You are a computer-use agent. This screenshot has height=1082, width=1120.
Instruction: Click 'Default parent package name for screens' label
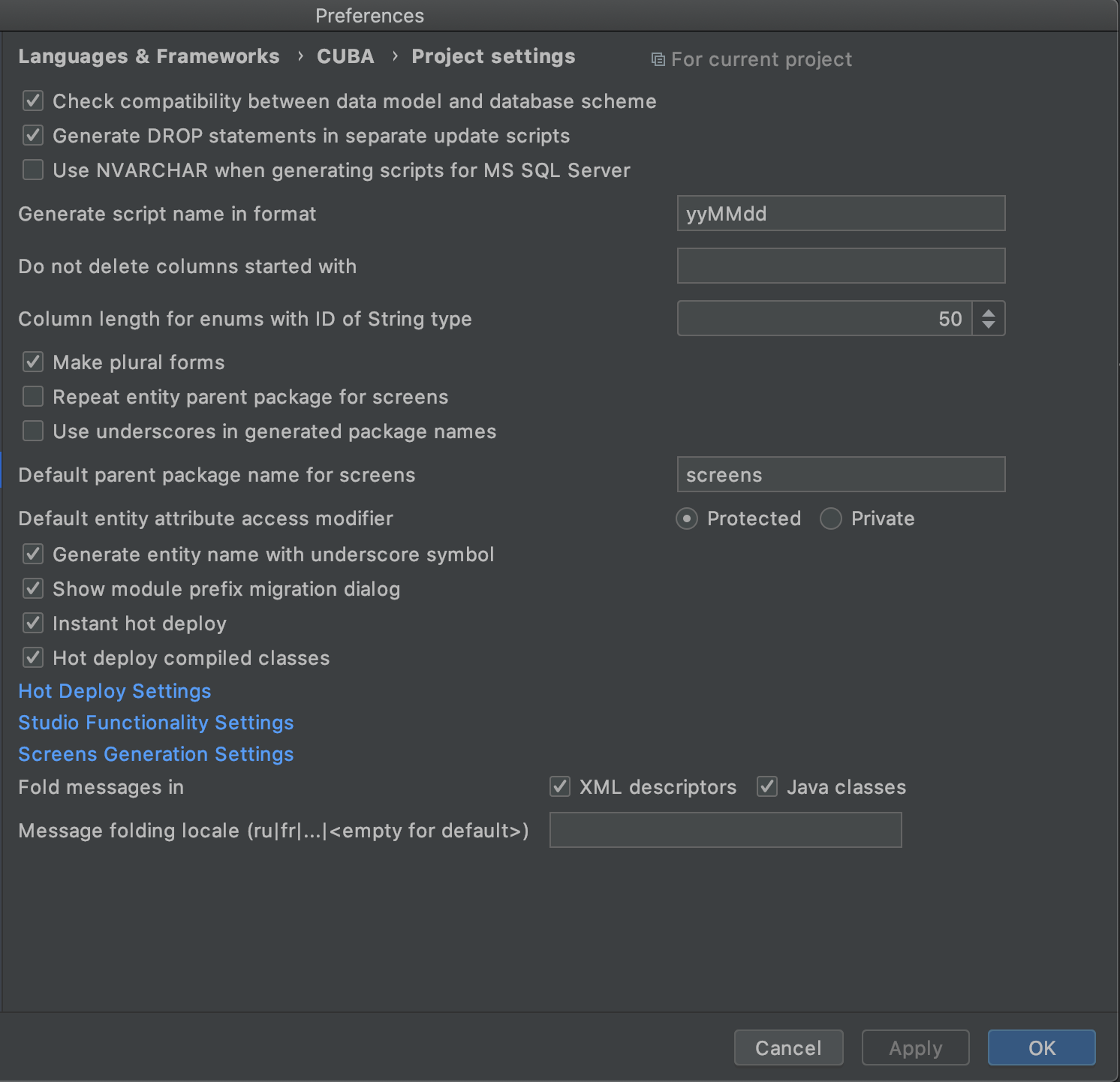[217, 475]
